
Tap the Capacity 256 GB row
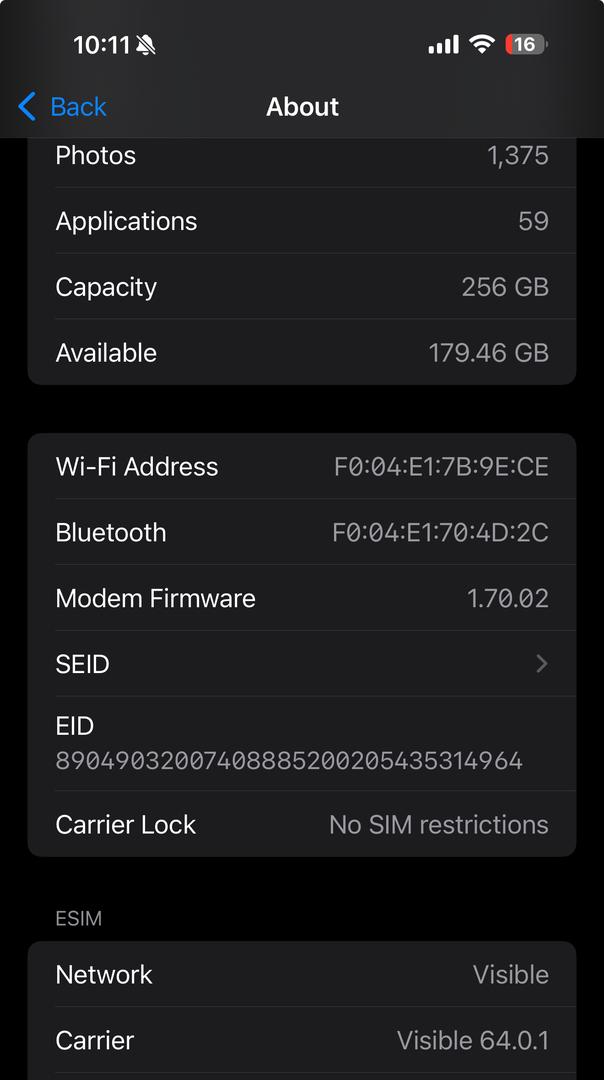click(x=300, y=287)
